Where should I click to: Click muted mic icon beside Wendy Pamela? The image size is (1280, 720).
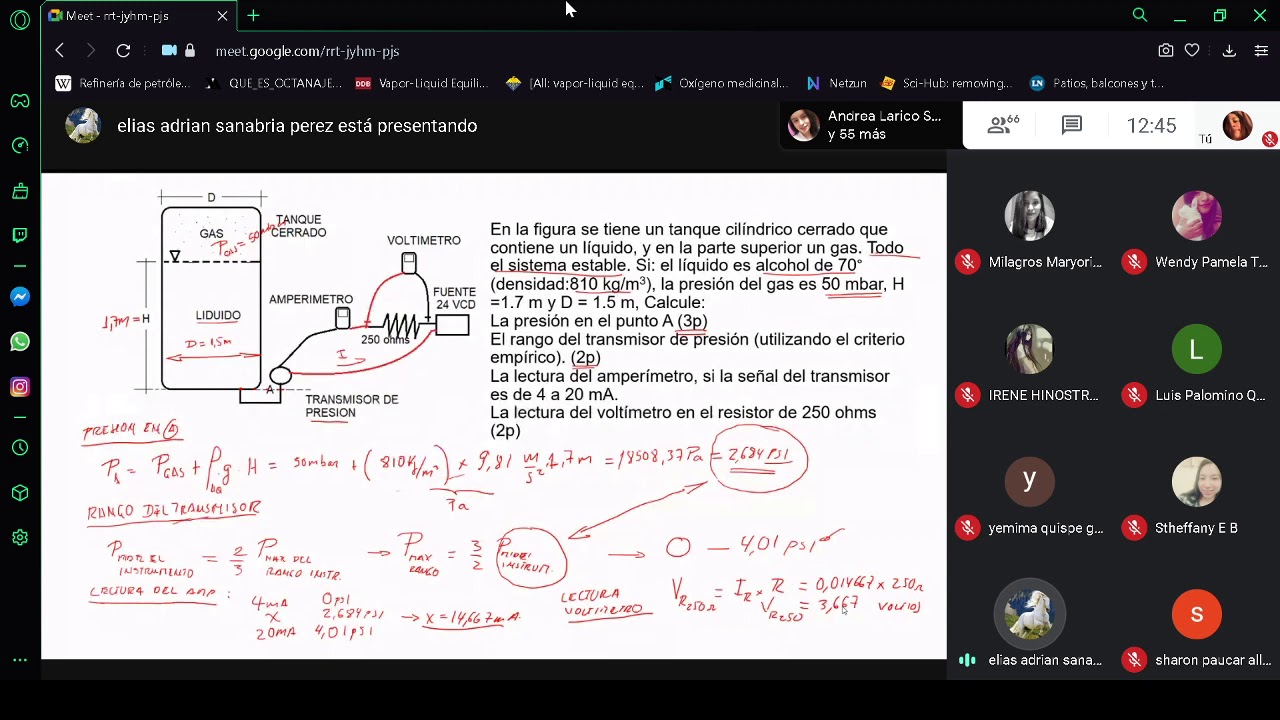point(1134,262)
